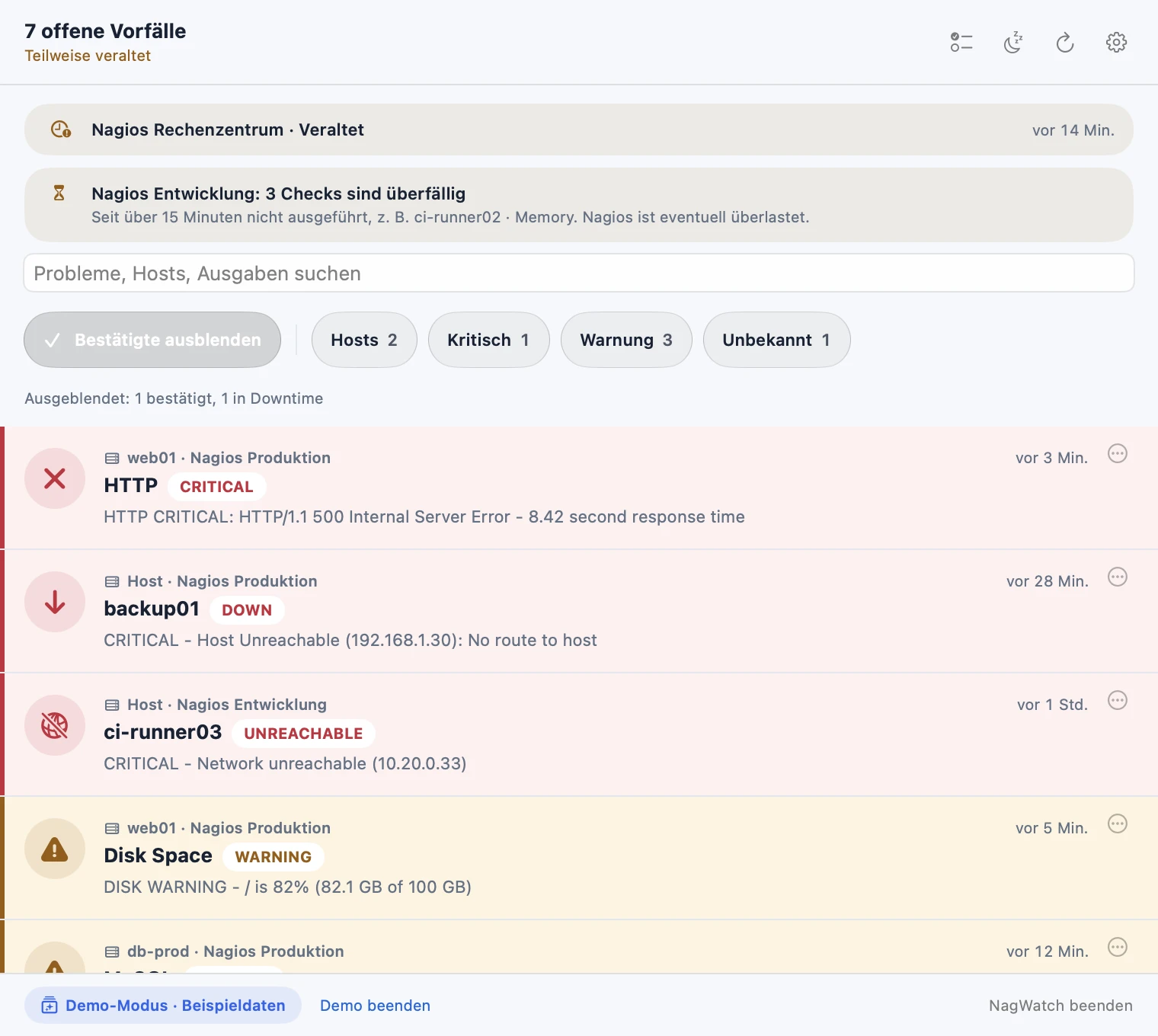Click the 'Demo-Modus · Beispieldaten' badge
This screenshot has height=1036, width=1158.
point(163,1006)
